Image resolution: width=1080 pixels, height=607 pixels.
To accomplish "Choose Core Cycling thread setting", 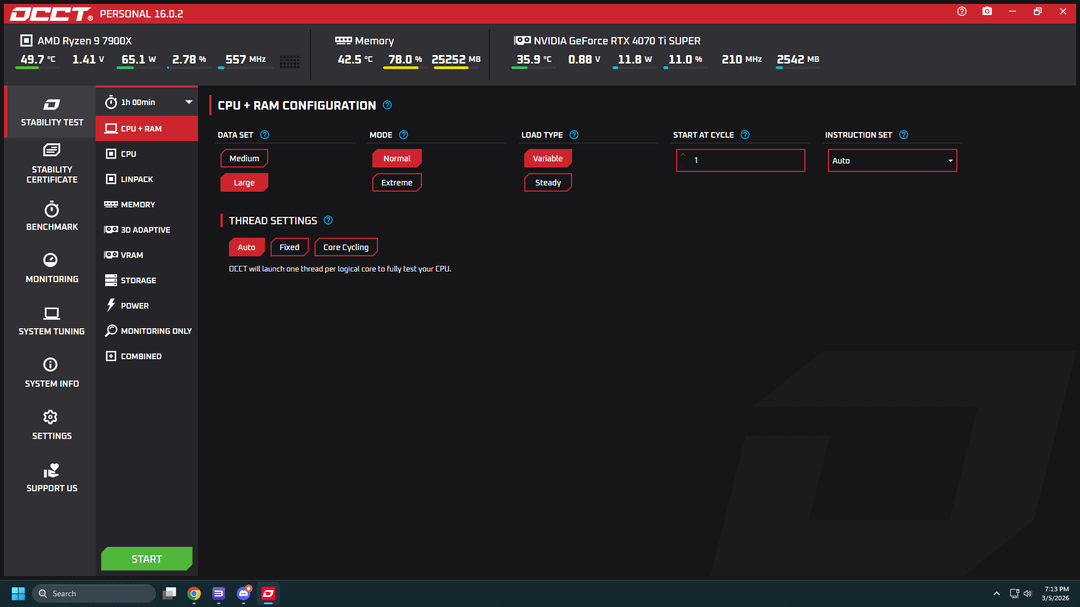I will click(346, 247).
